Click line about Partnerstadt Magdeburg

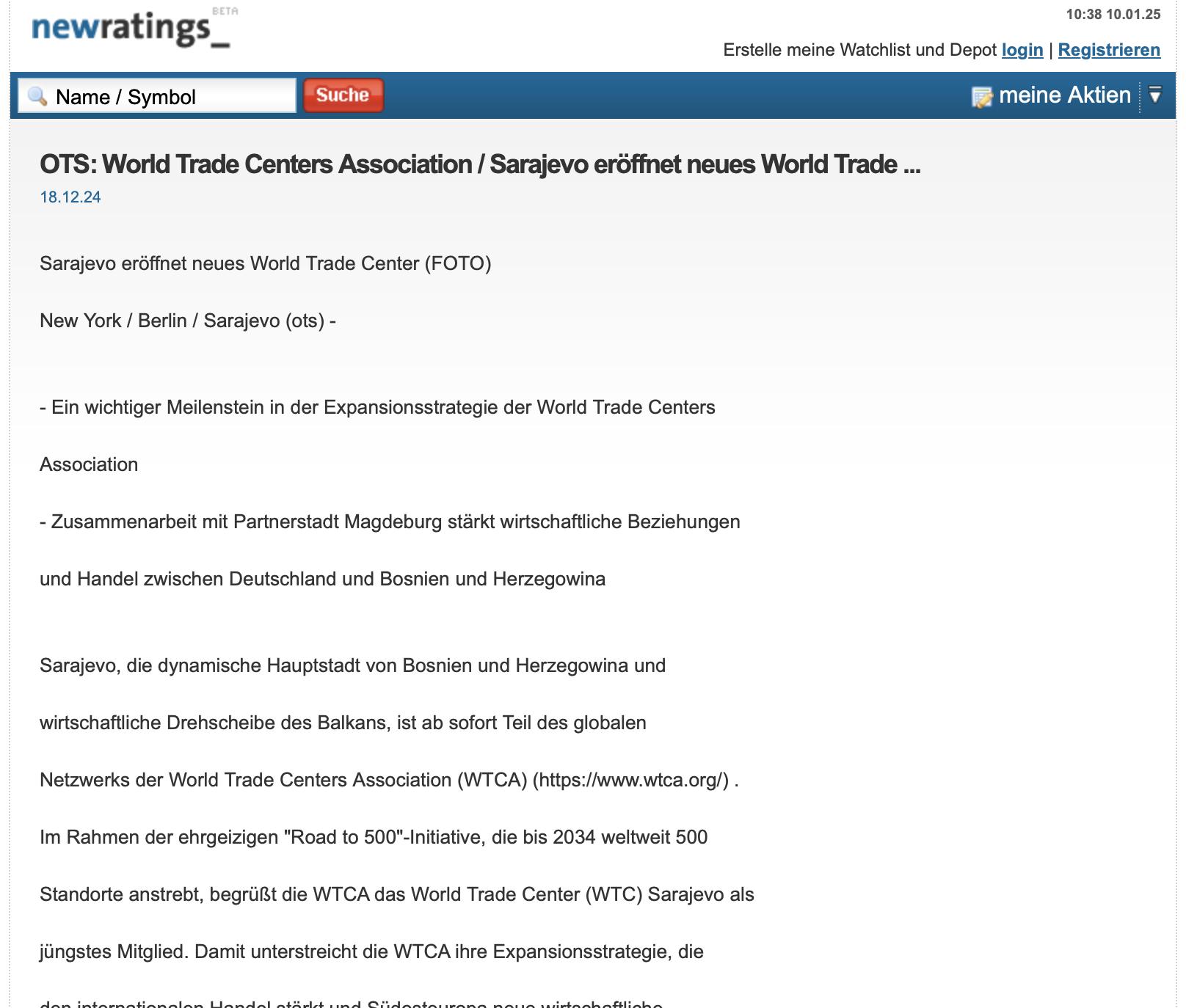[x=390, y=522]
